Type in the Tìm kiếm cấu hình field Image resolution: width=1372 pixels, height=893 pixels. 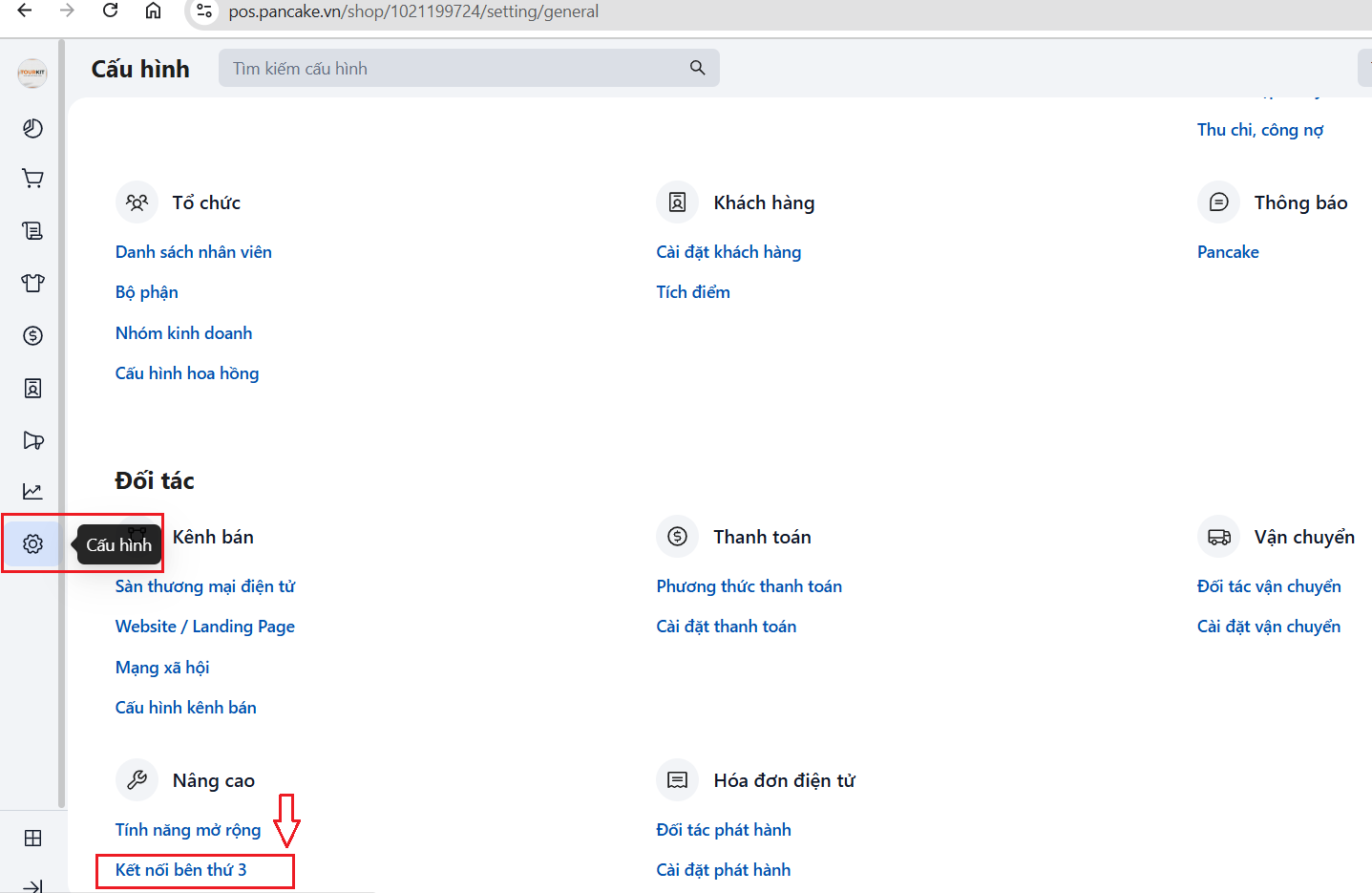coord(449,69)
